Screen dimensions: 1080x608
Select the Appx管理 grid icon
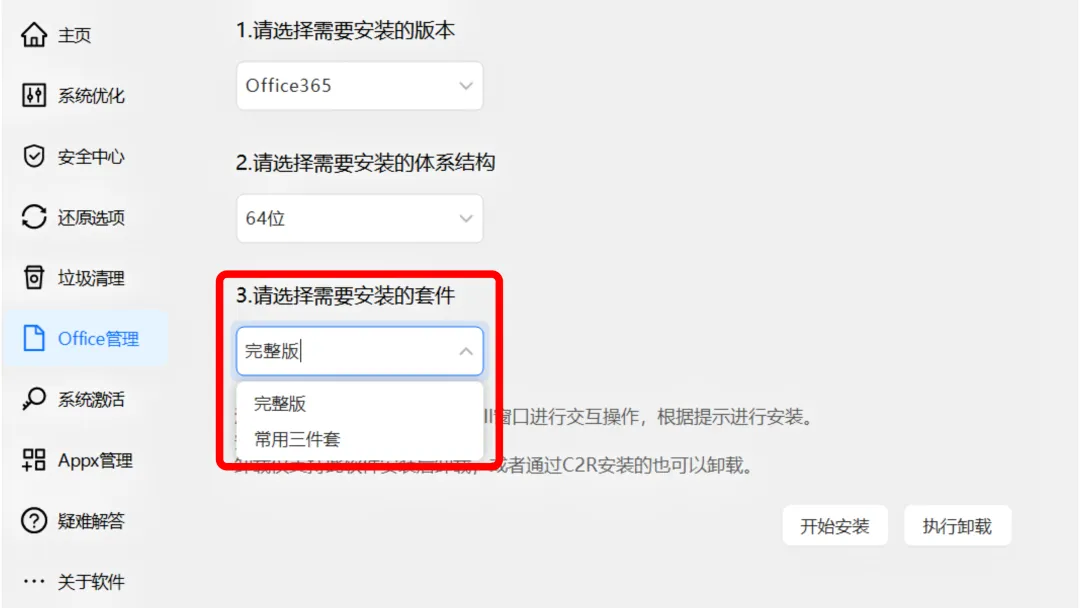point(34,460)
